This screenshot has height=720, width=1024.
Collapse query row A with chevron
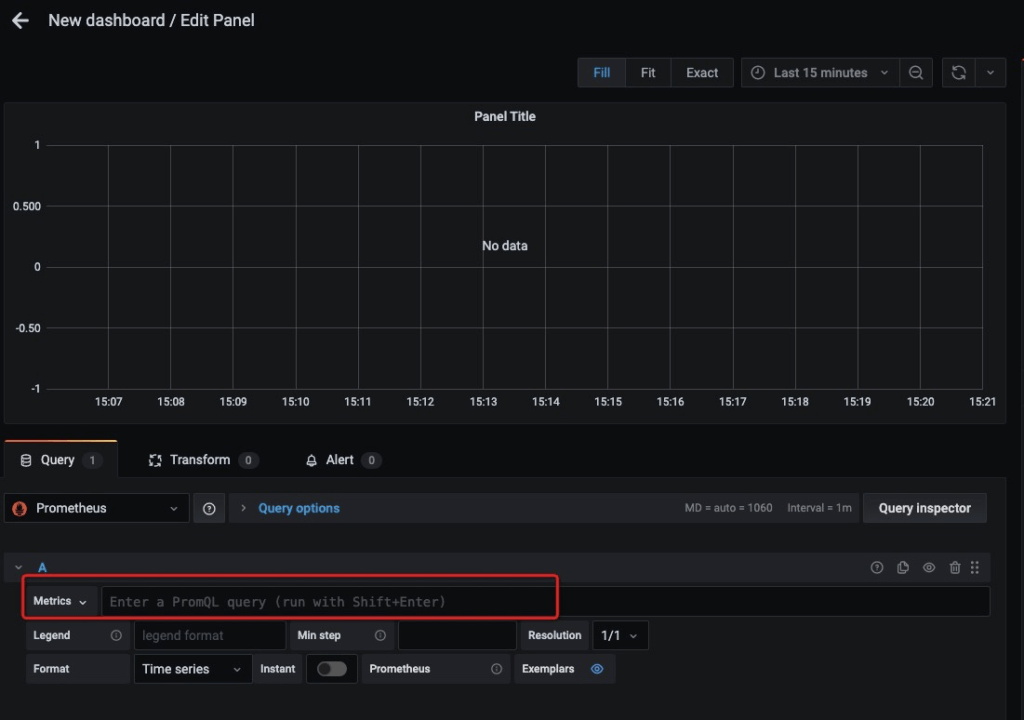pyautogui.click(x=18, y=567)
